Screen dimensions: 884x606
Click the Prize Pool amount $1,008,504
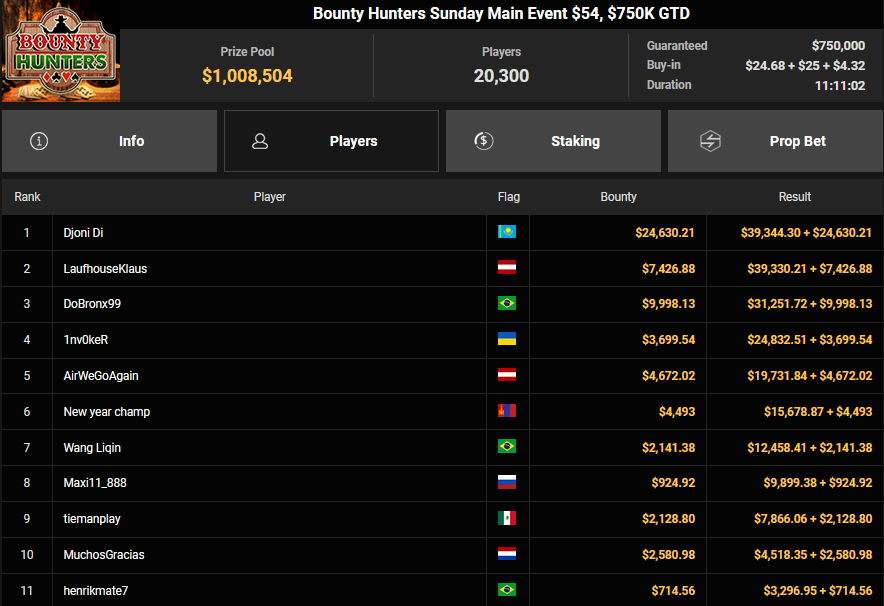pyautogui.click(x=247, y=76)
